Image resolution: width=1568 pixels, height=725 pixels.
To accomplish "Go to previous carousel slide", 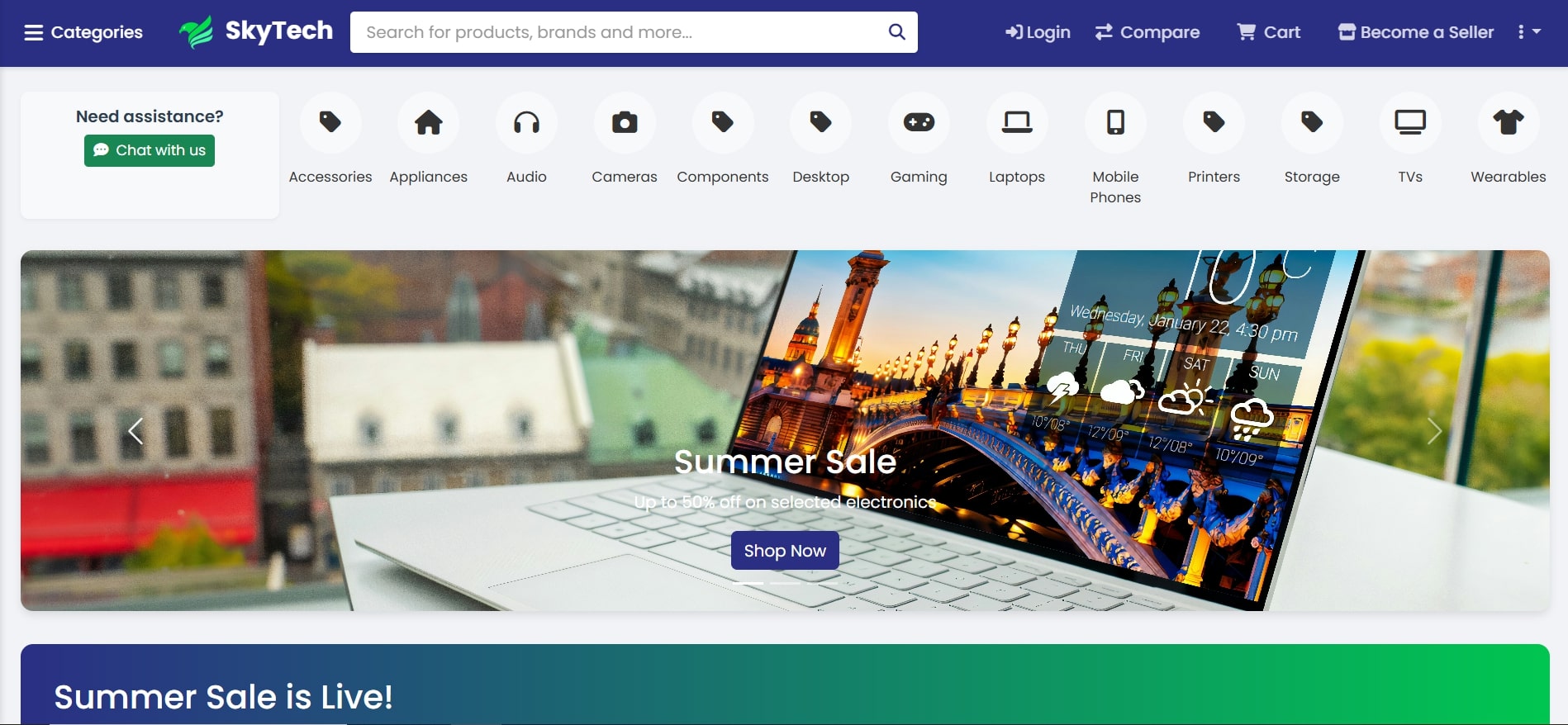I will 135,431.
